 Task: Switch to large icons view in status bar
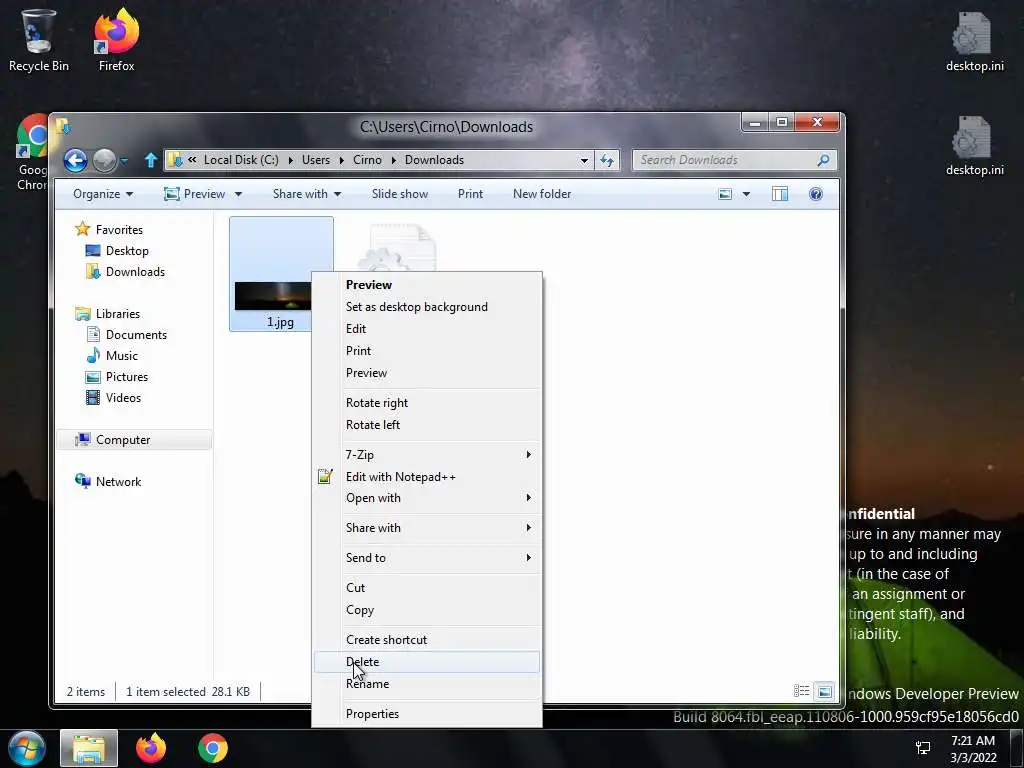pyautogui.click(x=825, y=691)
